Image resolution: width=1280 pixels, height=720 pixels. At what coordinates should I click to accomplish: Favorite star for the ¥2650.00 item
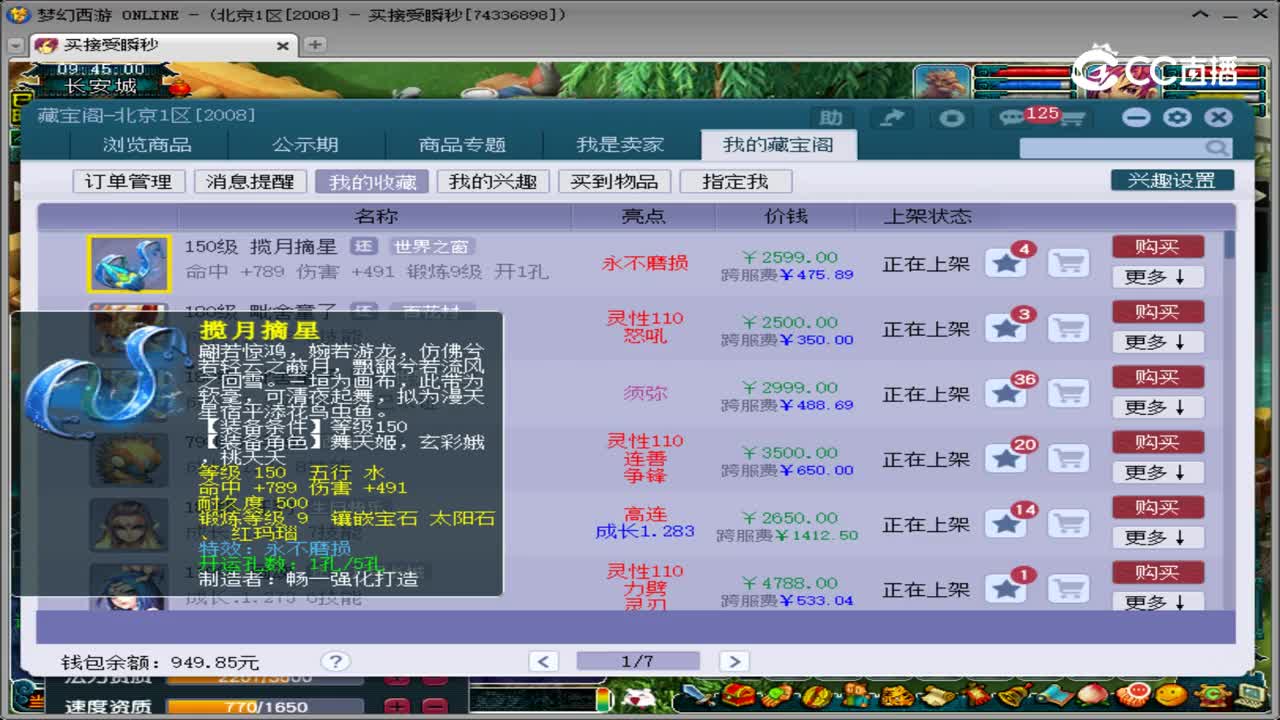pyautogui.click(x=1006, y=524)
